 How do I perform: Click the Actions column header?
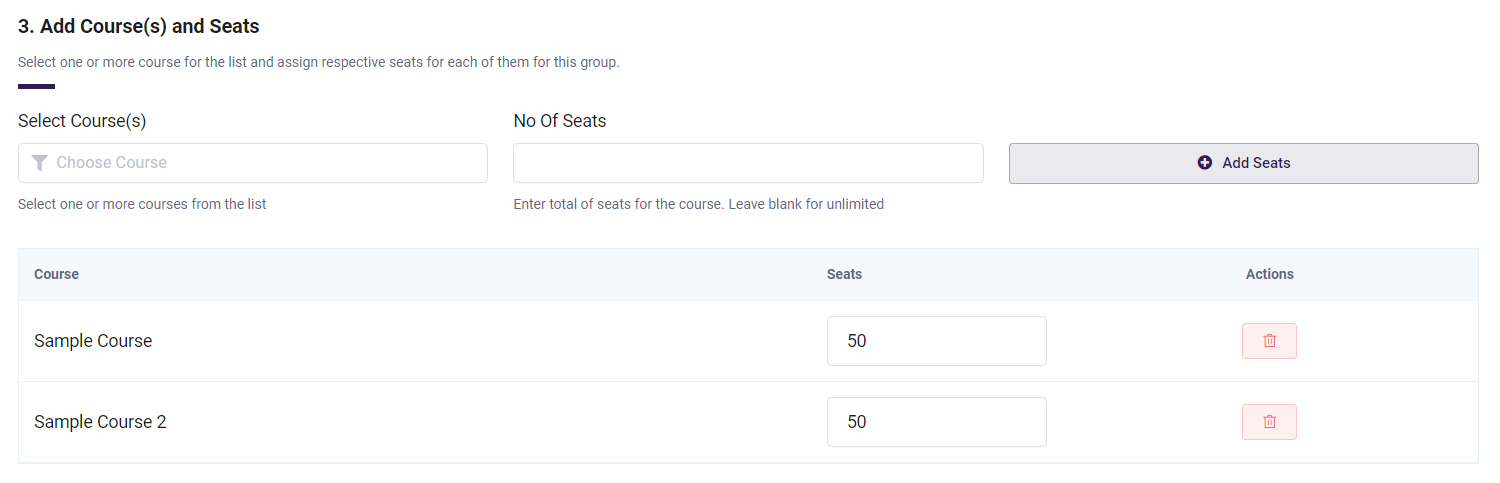click(1270, 274)
